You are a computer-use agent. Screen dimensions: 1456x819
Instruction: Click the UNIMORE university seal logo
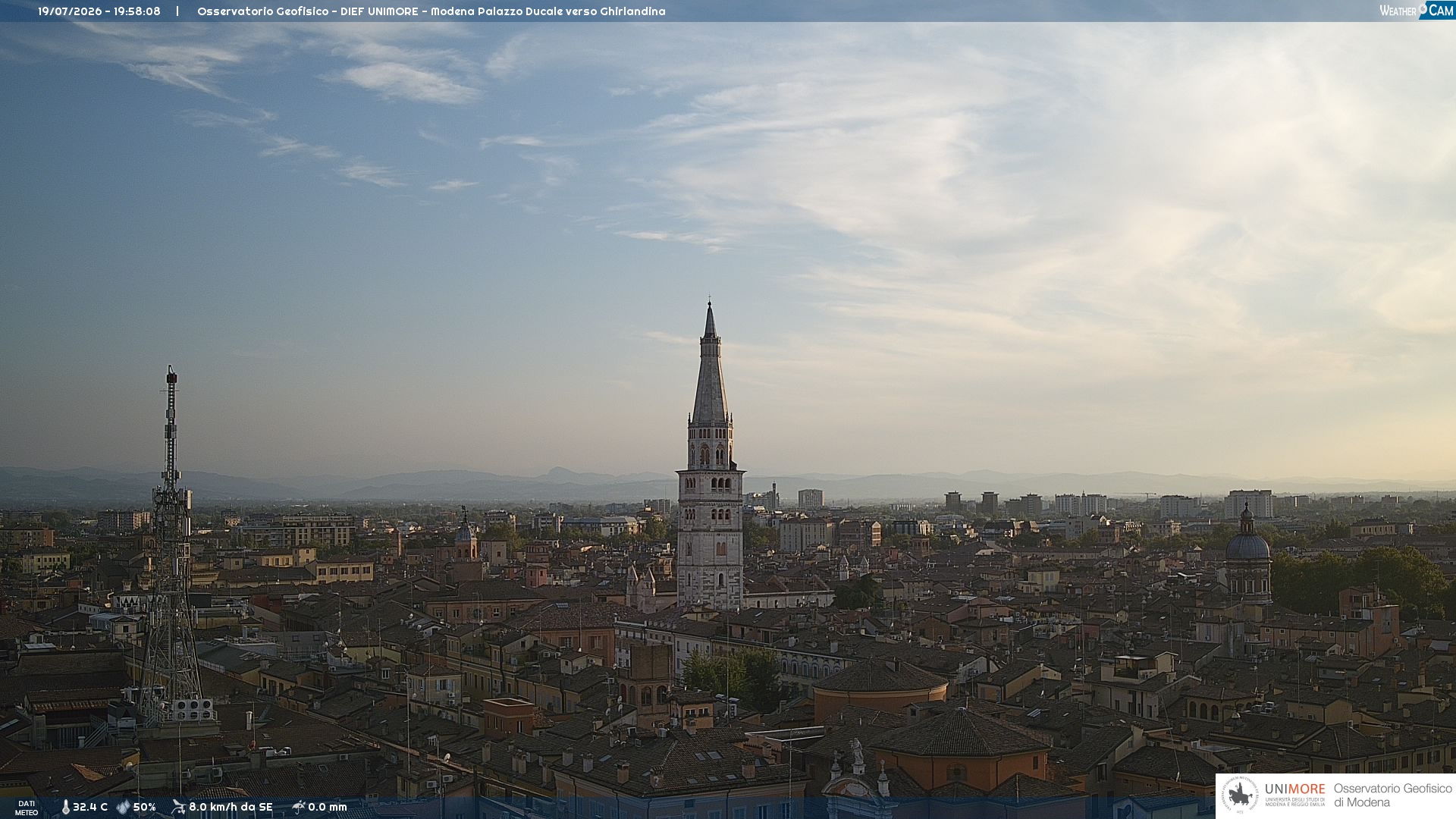click(x=1240, y=795)
